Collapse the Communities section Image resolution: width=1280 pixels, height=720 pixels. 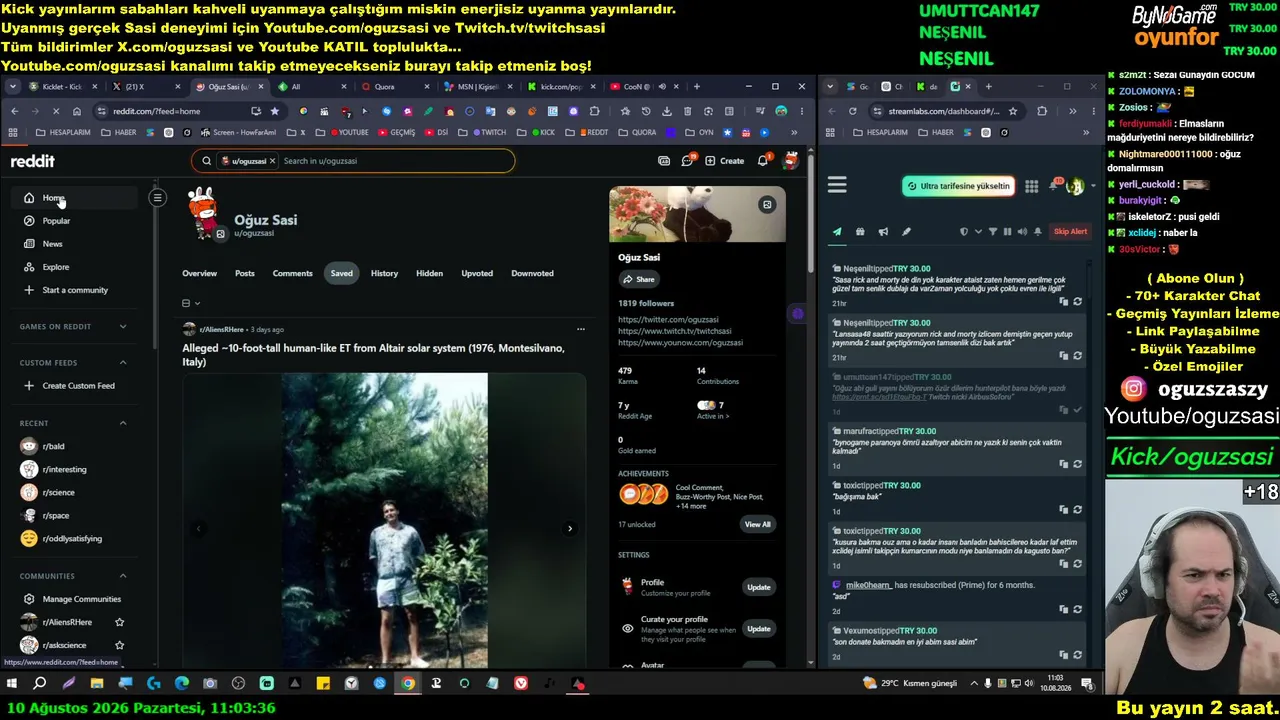(x=123, y=576)
